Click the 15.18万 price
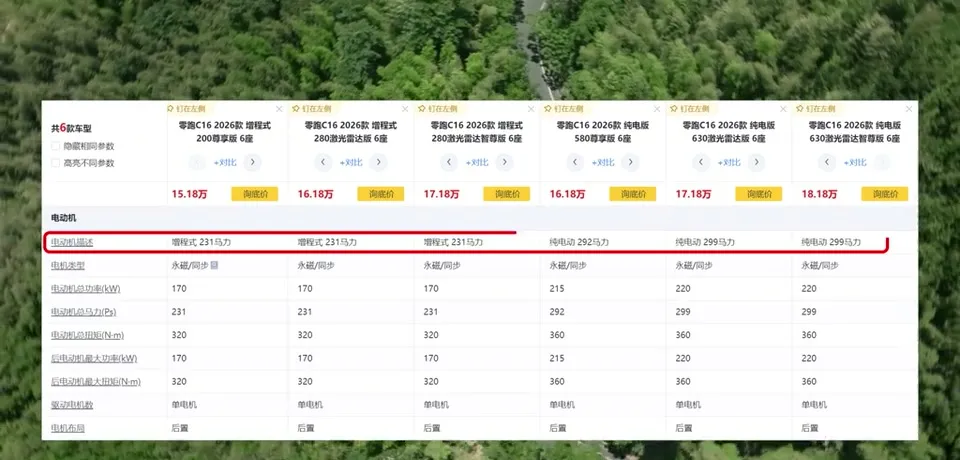The height and width of the screenshot is (460, 960). click(x=189, y=194)
